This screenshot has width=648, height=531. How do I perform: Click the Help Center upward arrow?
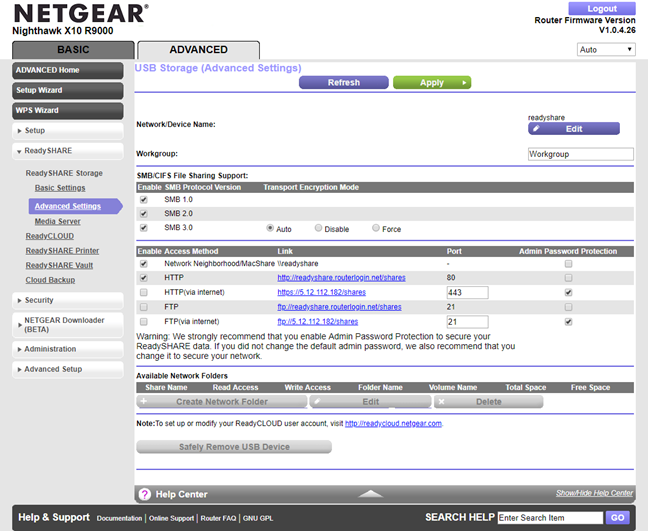(371, 493)
